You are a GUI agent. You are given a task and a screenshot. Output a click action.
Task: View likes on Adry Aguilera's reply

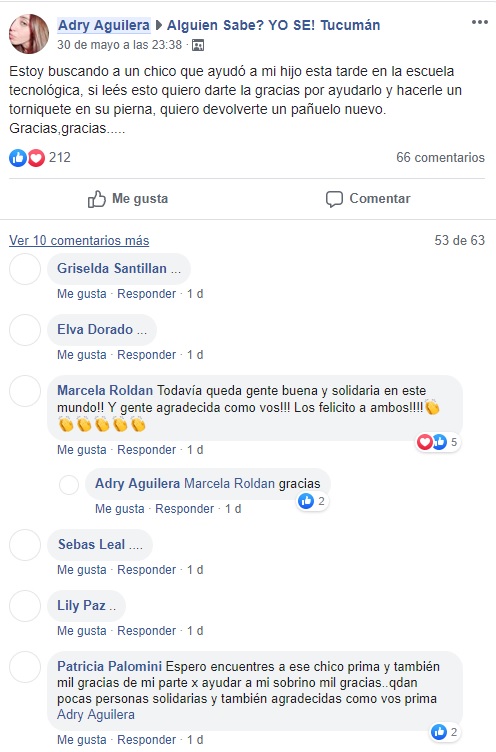(312, 502)
